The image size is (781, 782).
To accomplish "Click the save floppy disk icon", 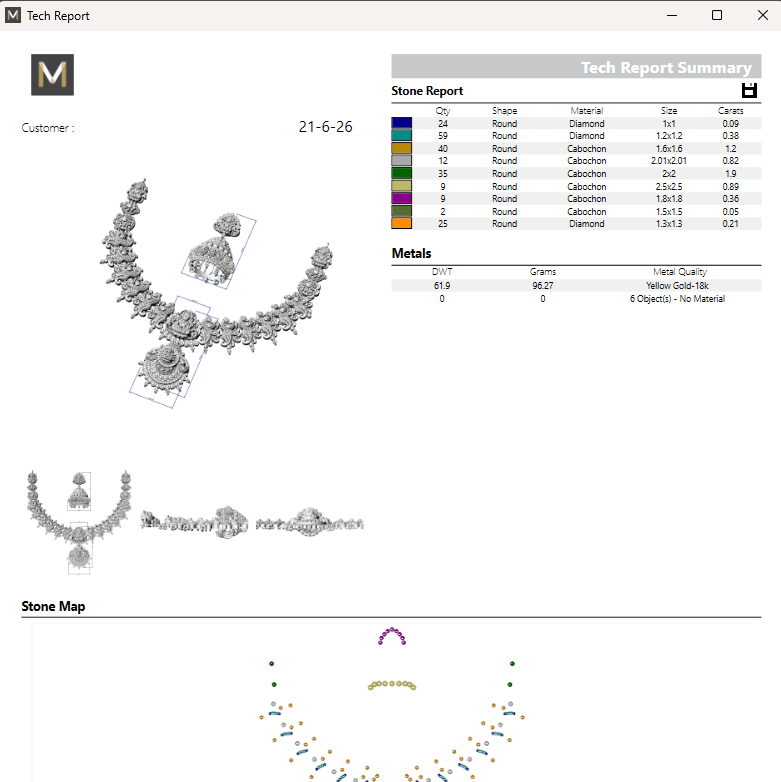I will tap(749, 90).
